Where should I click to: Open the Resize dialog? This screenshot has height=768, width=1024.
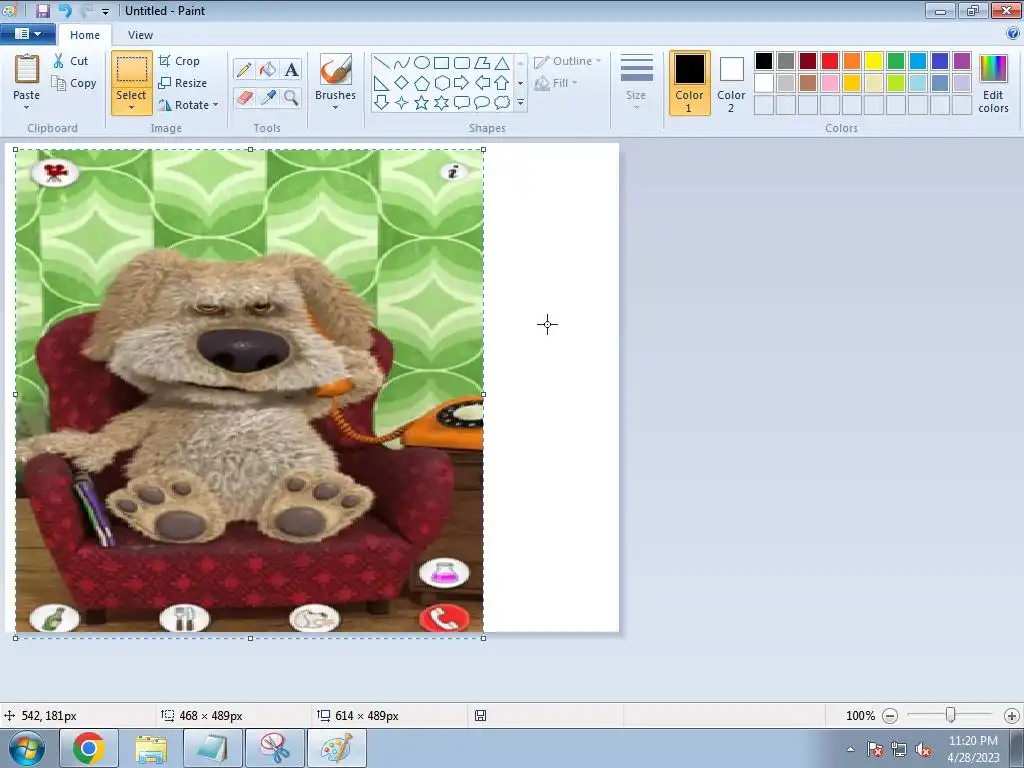pyautogui.click(x=183, y=84)
